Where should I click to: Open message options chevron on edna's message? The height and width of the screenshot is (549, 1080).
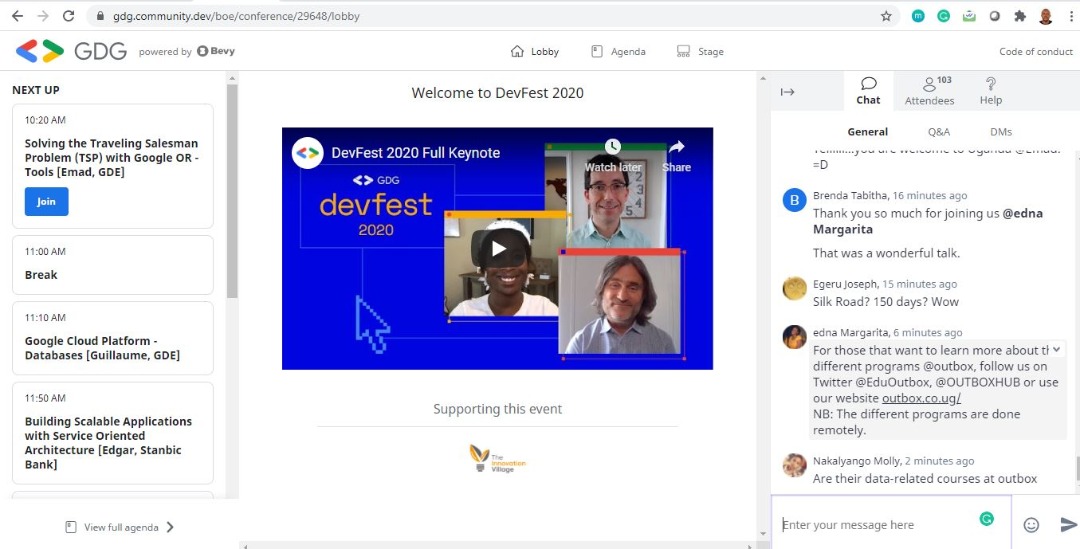(x=1056, y=349)
